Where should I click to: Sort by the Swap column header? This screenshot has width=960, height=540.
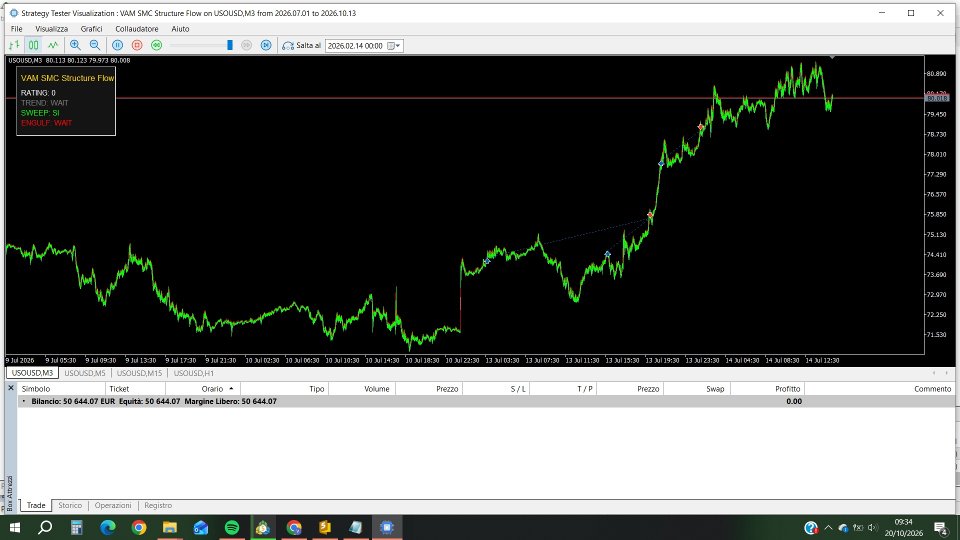tap(697, 389)
